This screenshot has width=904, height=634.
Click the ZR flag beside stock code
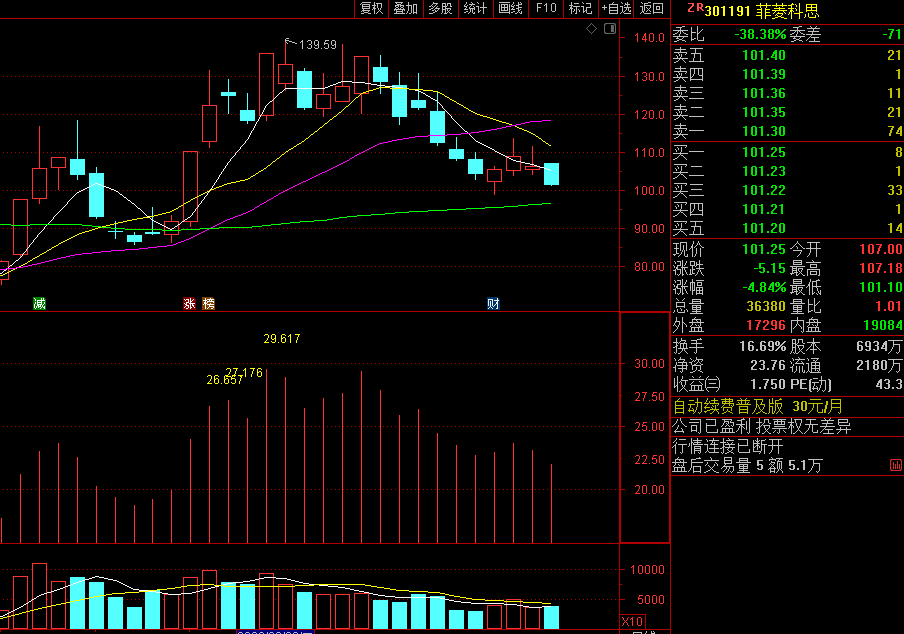coord(695,8)
